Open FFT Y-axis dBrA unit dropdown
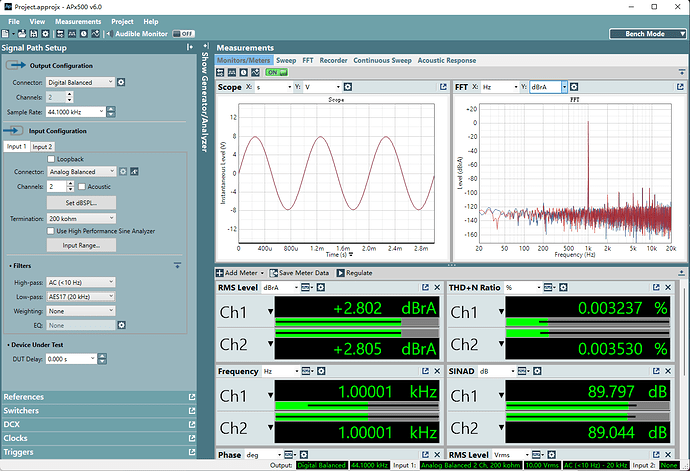 tap(564, 87)
